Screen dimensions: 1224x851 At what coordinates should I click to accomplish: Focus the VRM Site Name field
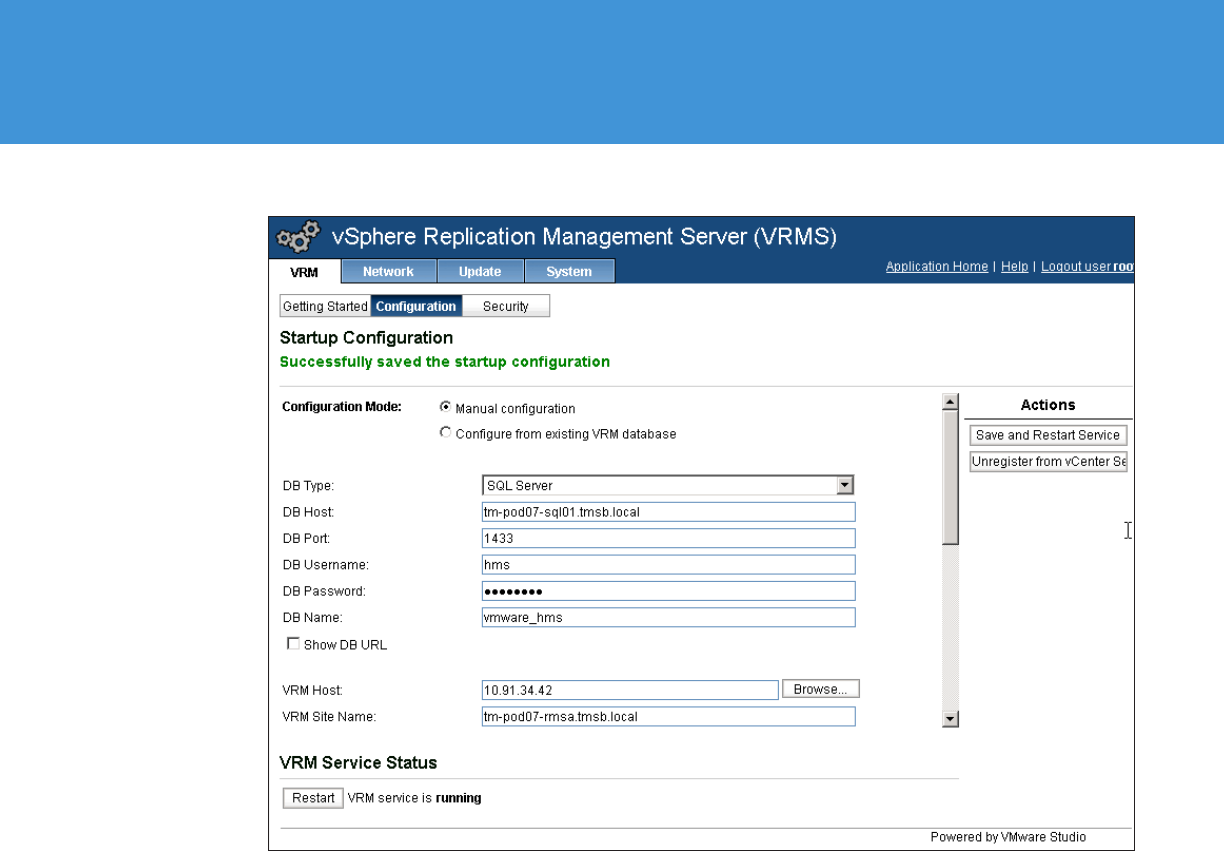(668, 716)
